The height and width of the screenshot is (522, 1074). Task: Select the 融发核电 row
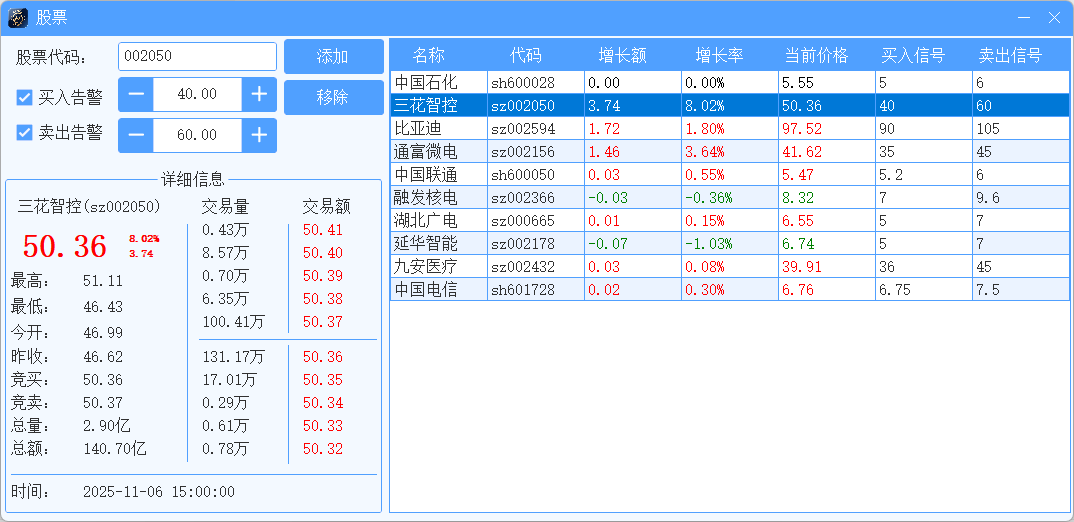click(x=730, y=197)
